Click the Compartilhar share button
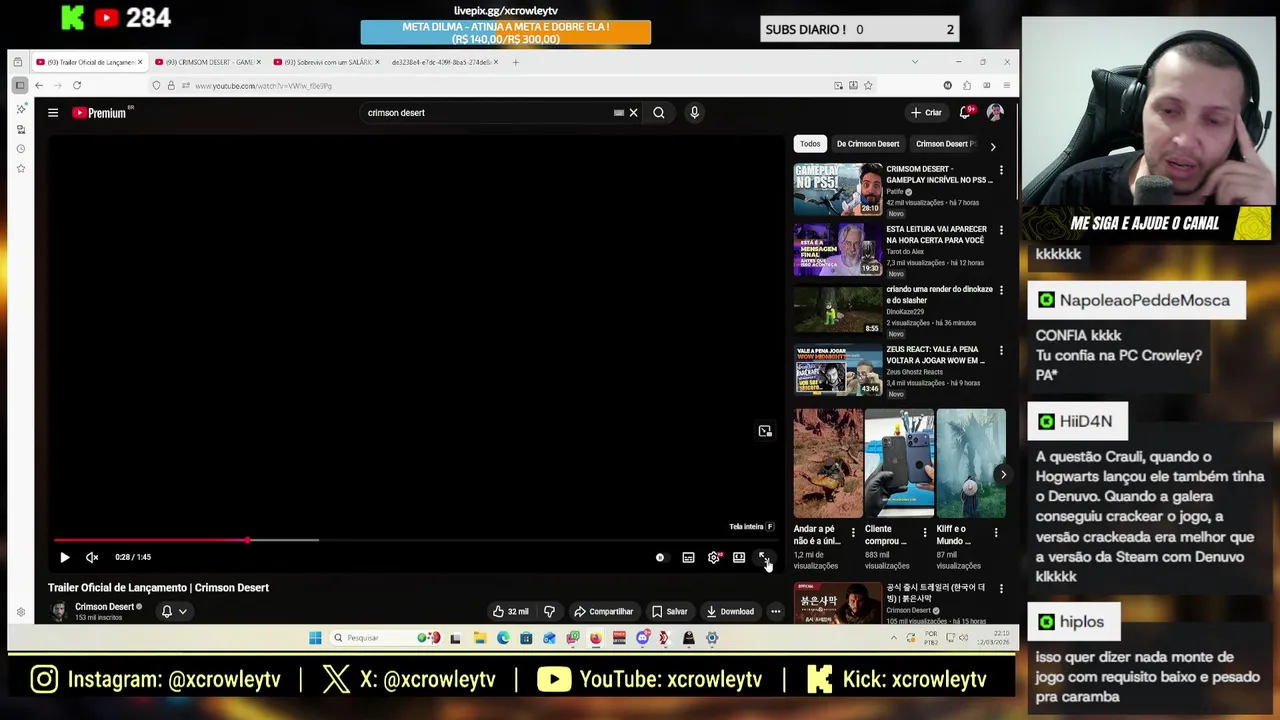1280x720 pixels. coord(603,612)
